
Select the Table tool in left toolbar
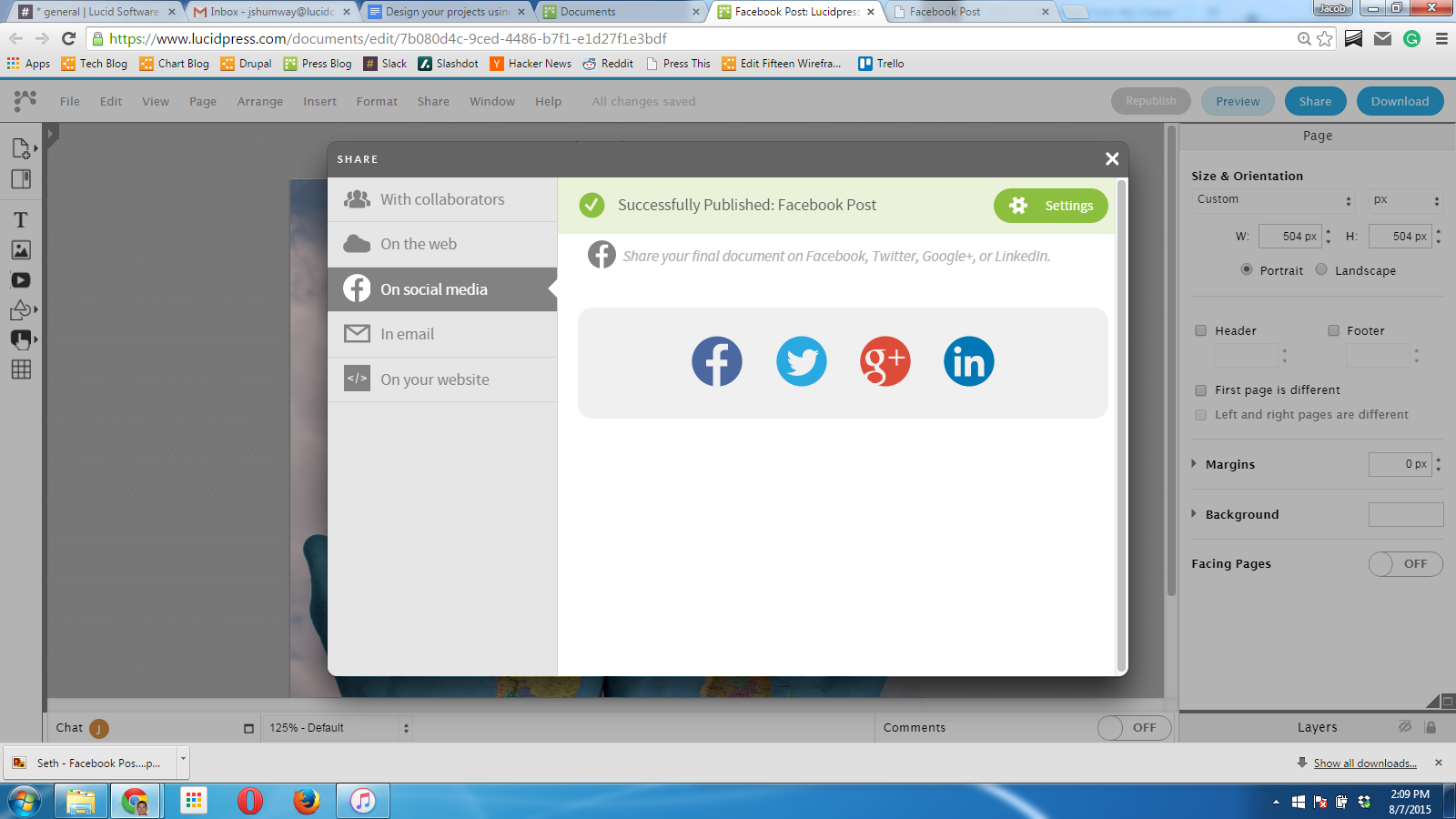21,369
